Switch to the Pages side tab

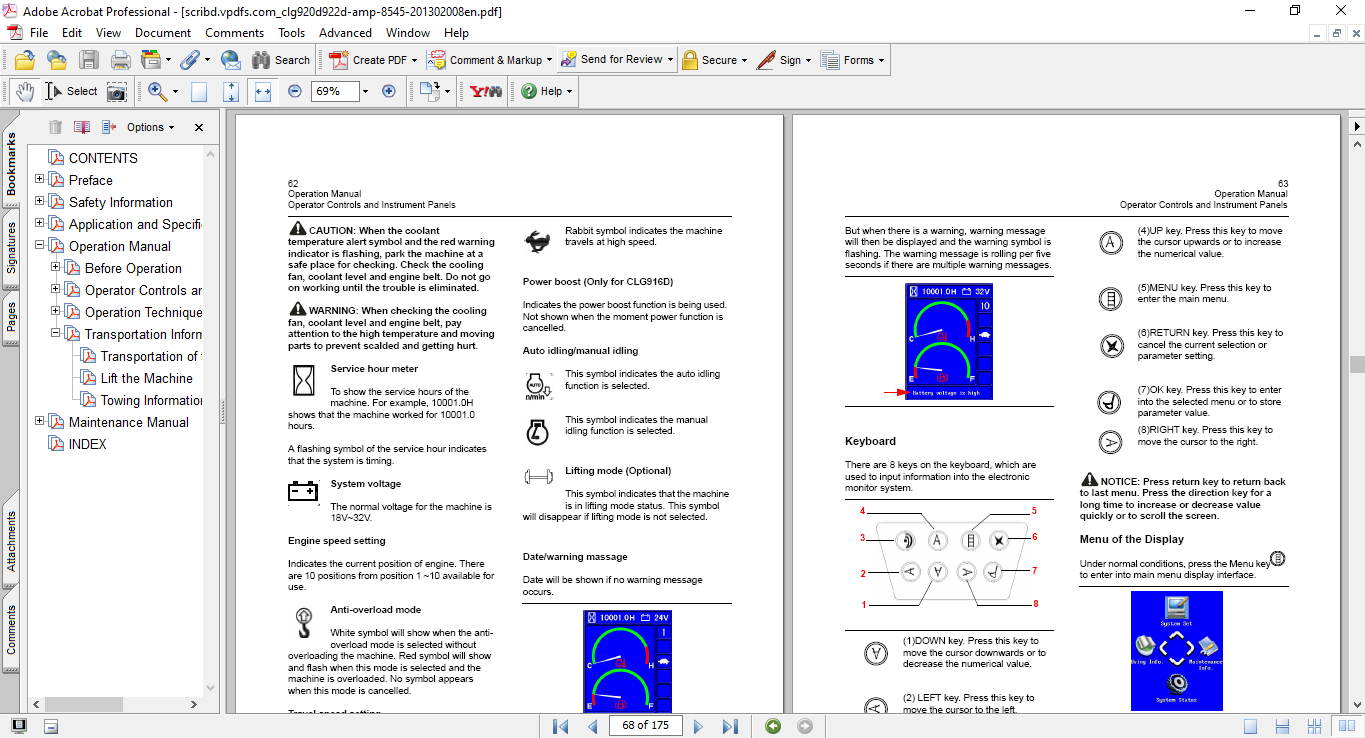coord(11,316)
